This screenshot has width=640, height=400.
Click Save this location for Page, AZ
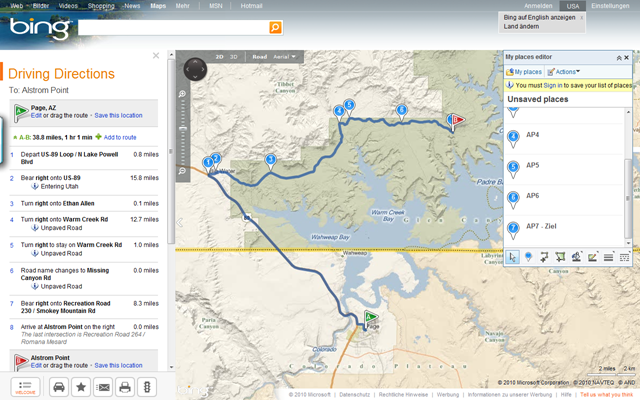[118, 117]
